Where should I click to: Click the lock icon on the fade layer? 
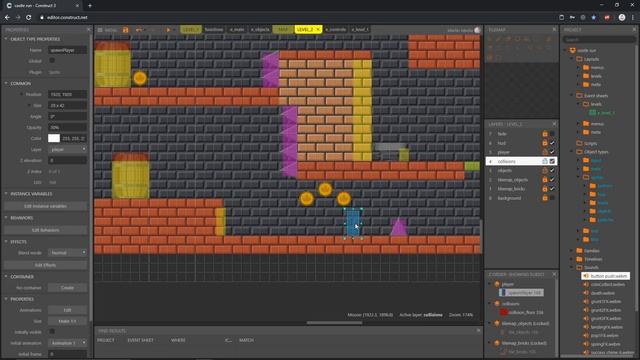click(x=545, y=134)
